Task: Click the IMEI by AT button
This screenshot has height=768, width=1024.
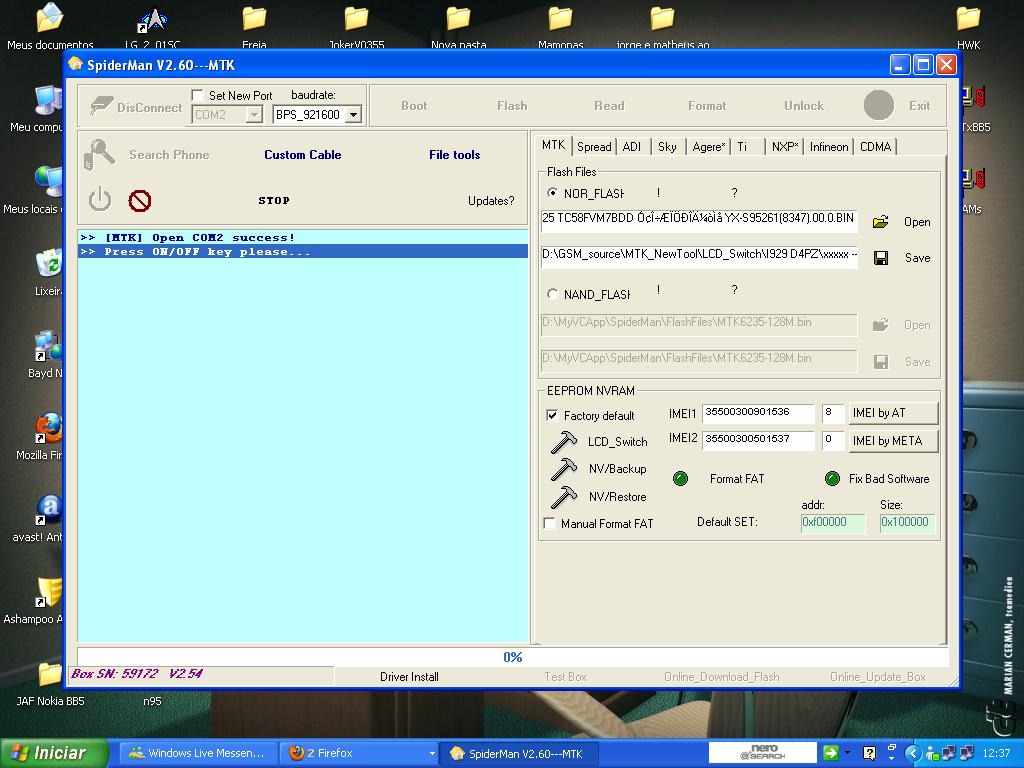Action: (893, 413)
